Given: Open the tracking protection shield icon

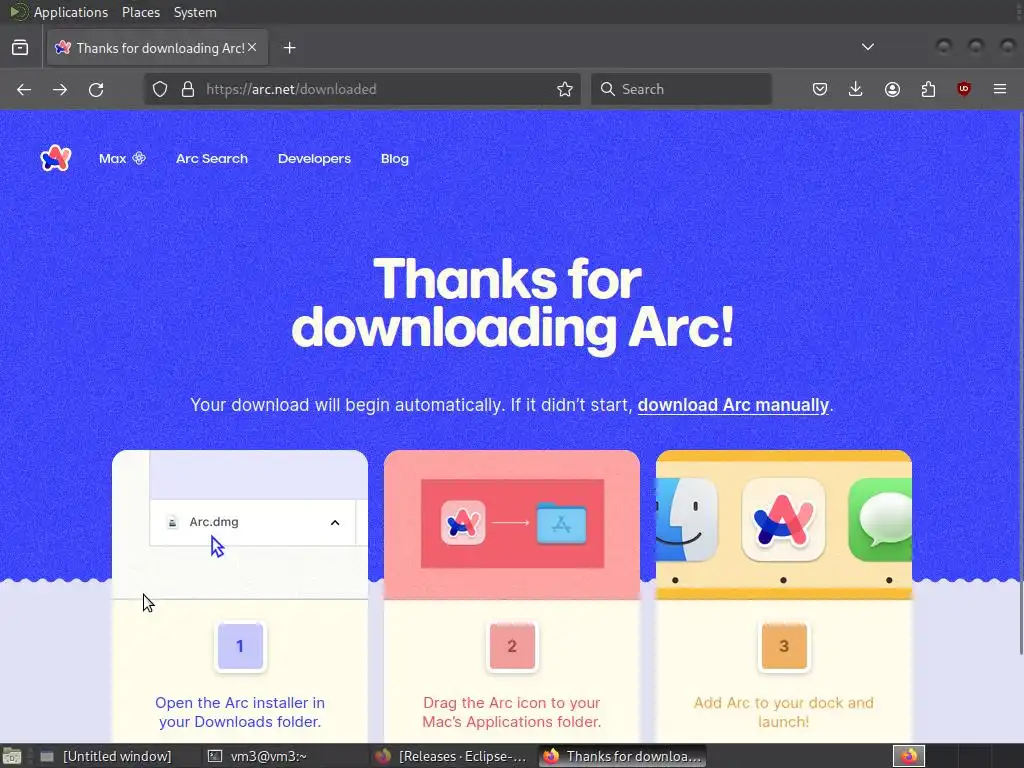Looking at the screenshot, I should [160, 89].
